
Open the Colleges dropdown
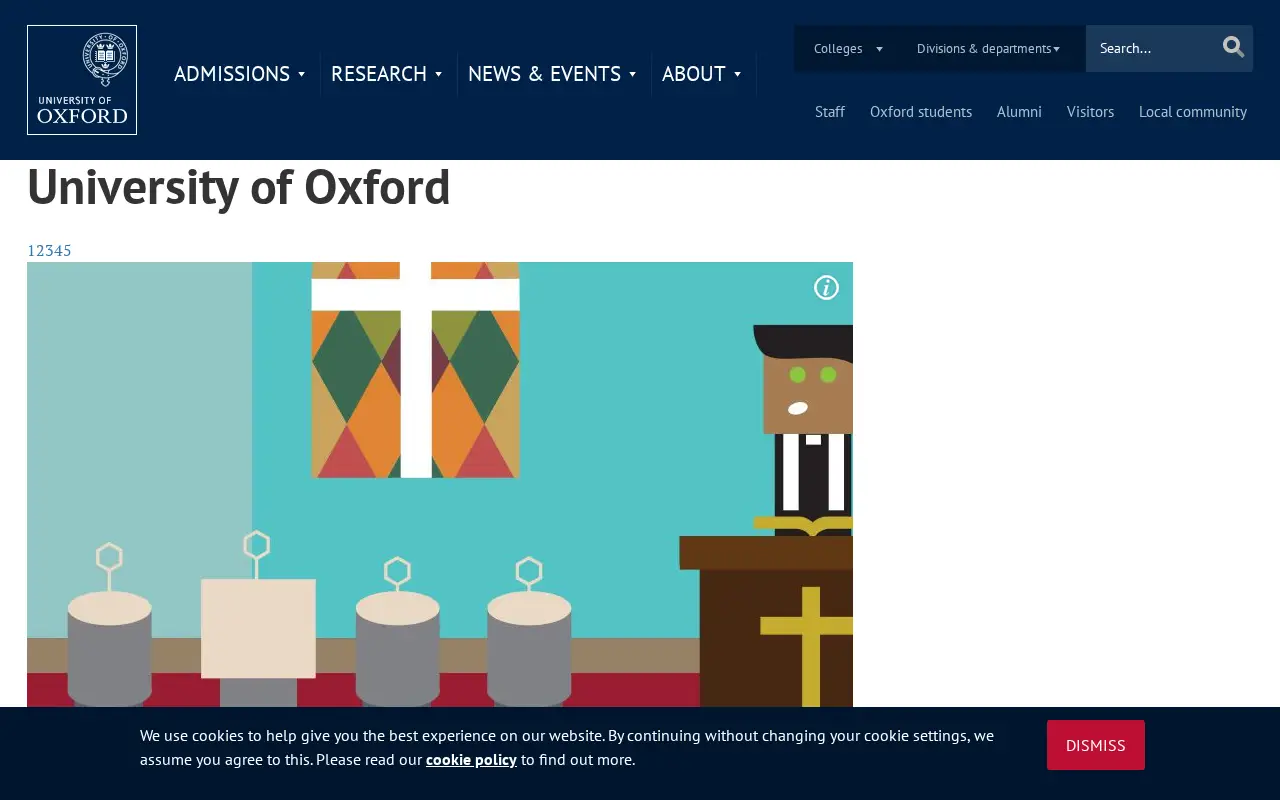pos(848,48)
